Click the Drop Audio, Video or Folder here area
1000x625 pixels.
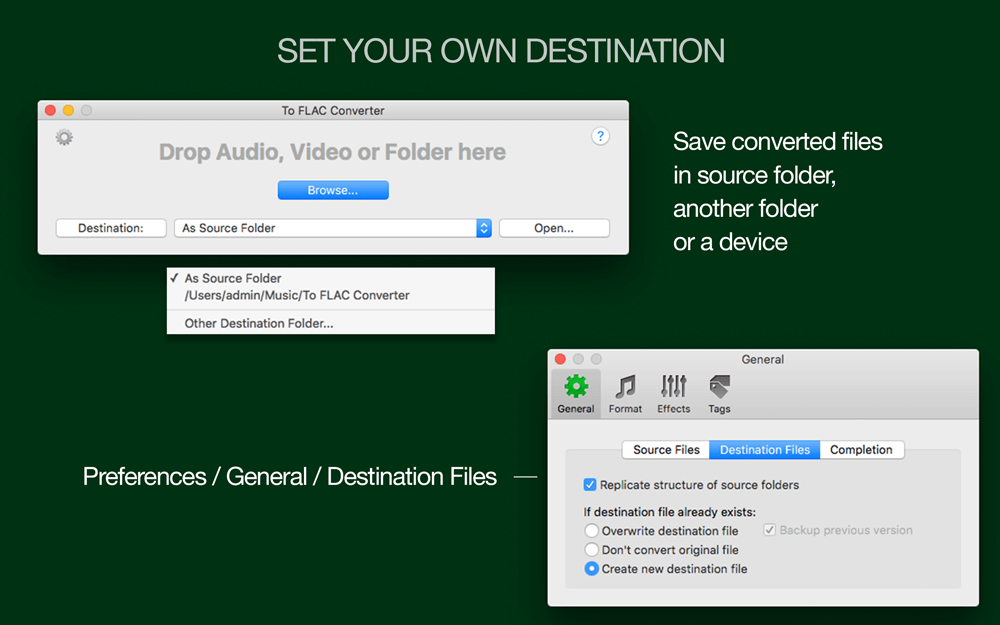coord(332,152)
